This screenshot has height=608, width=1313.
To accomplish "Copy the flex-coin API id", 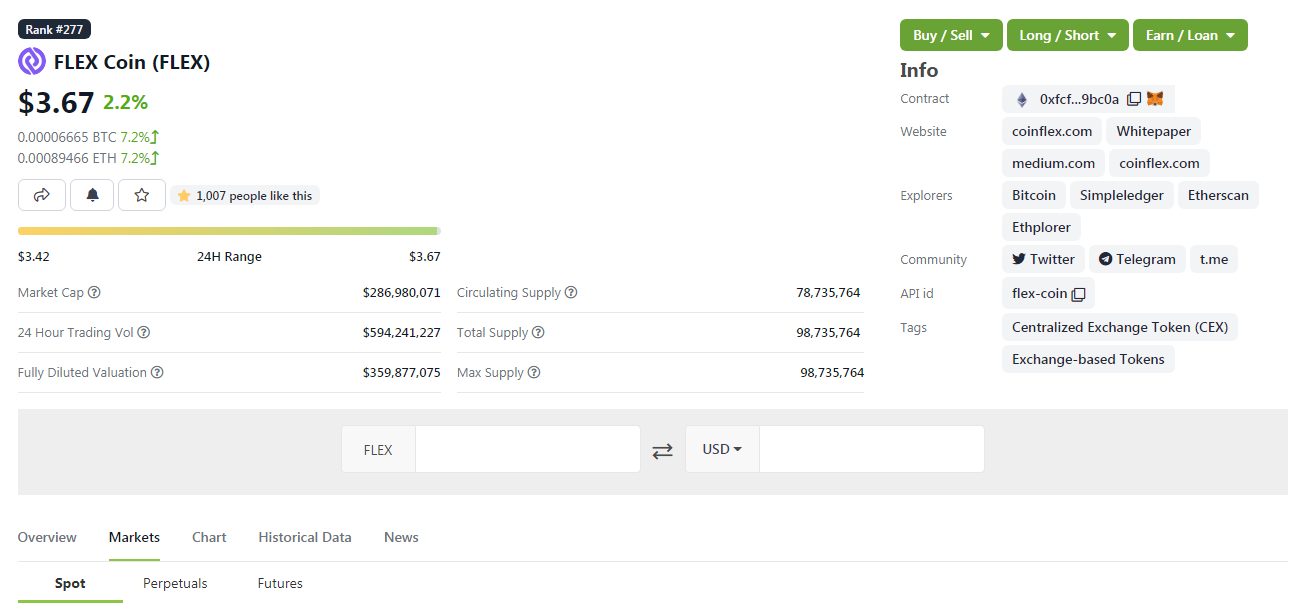I will pyautogui.click(x=1078, y=294).
